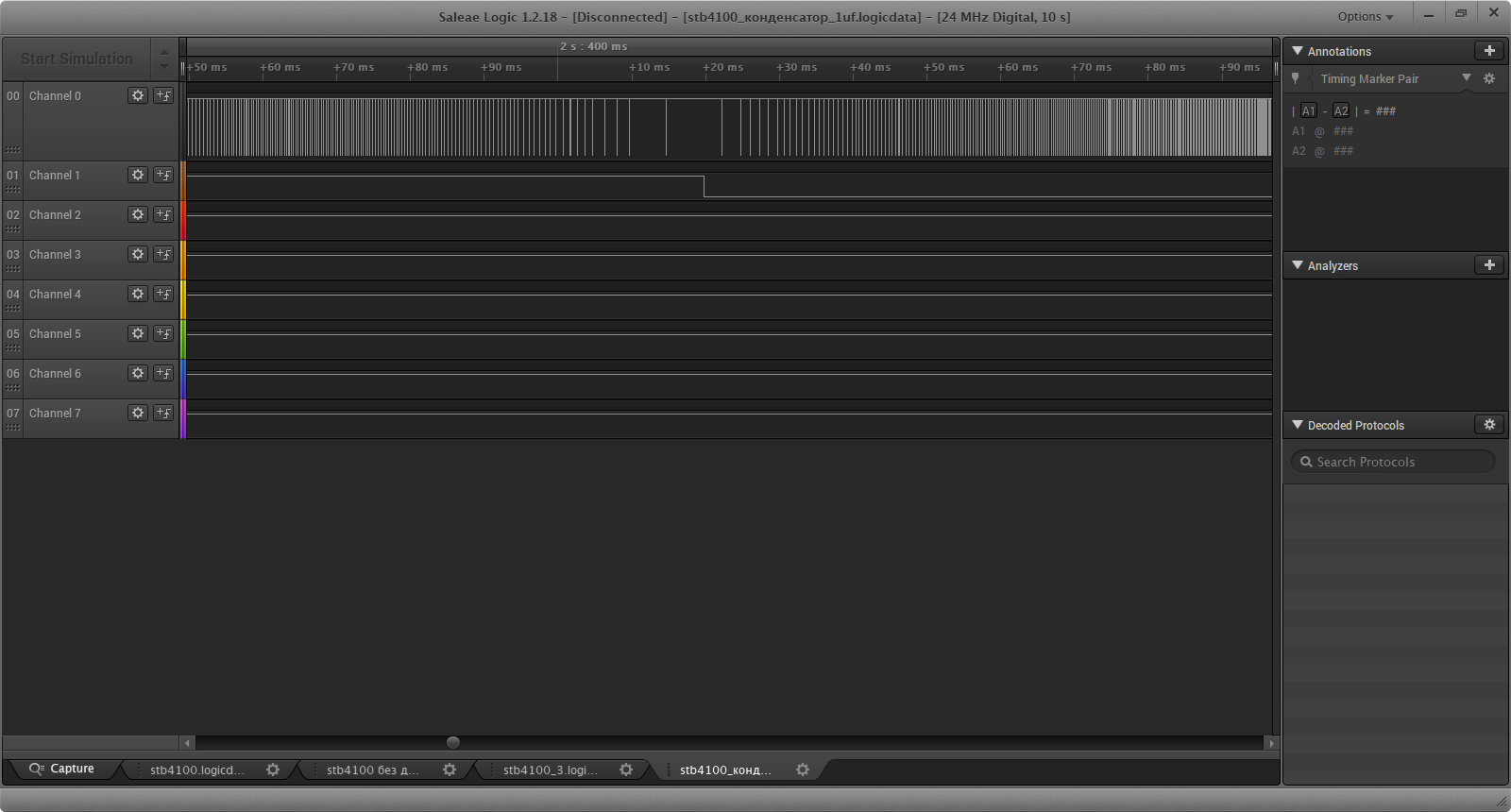This screenshot has width=1511, height=812.
Task: Click the sample count up arrow
Action: 164,51
